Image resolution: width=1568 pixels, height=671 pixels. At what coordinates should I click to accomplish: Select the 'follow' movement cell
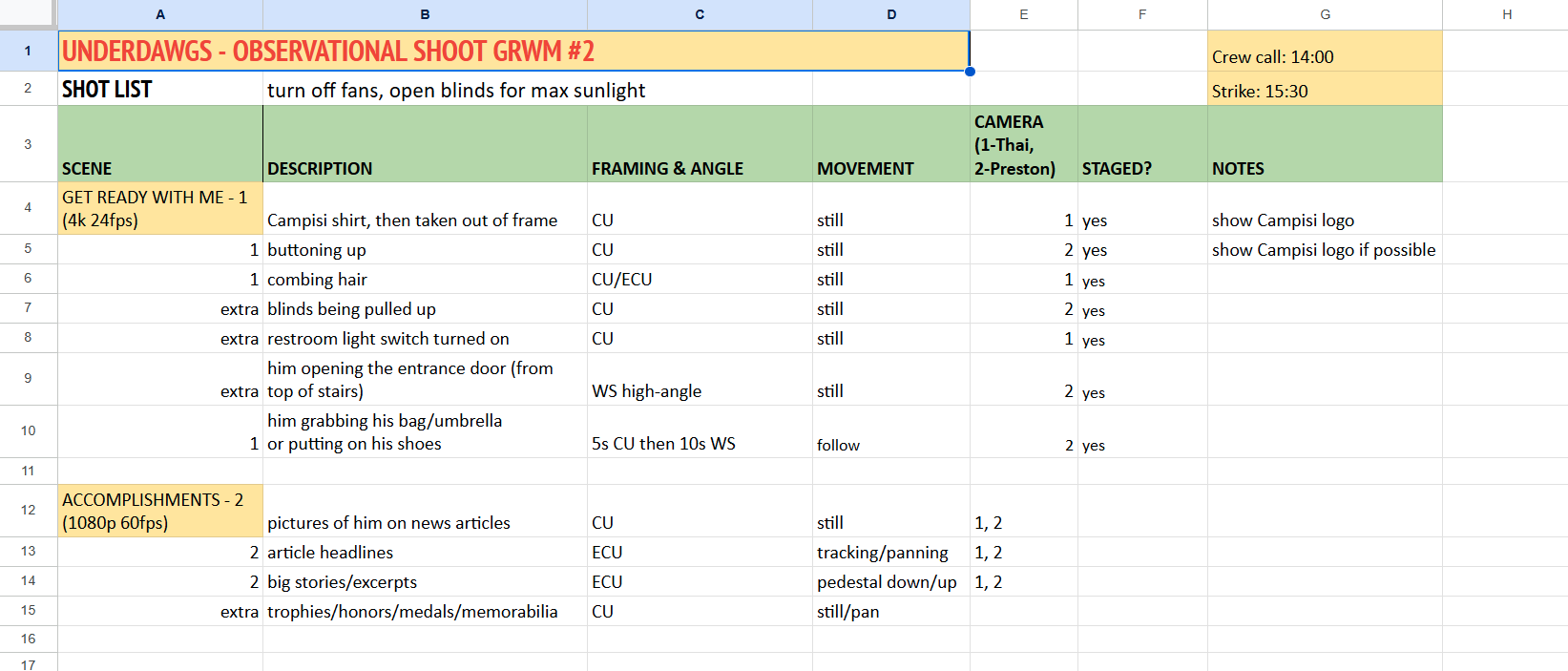tap(891, 431)
